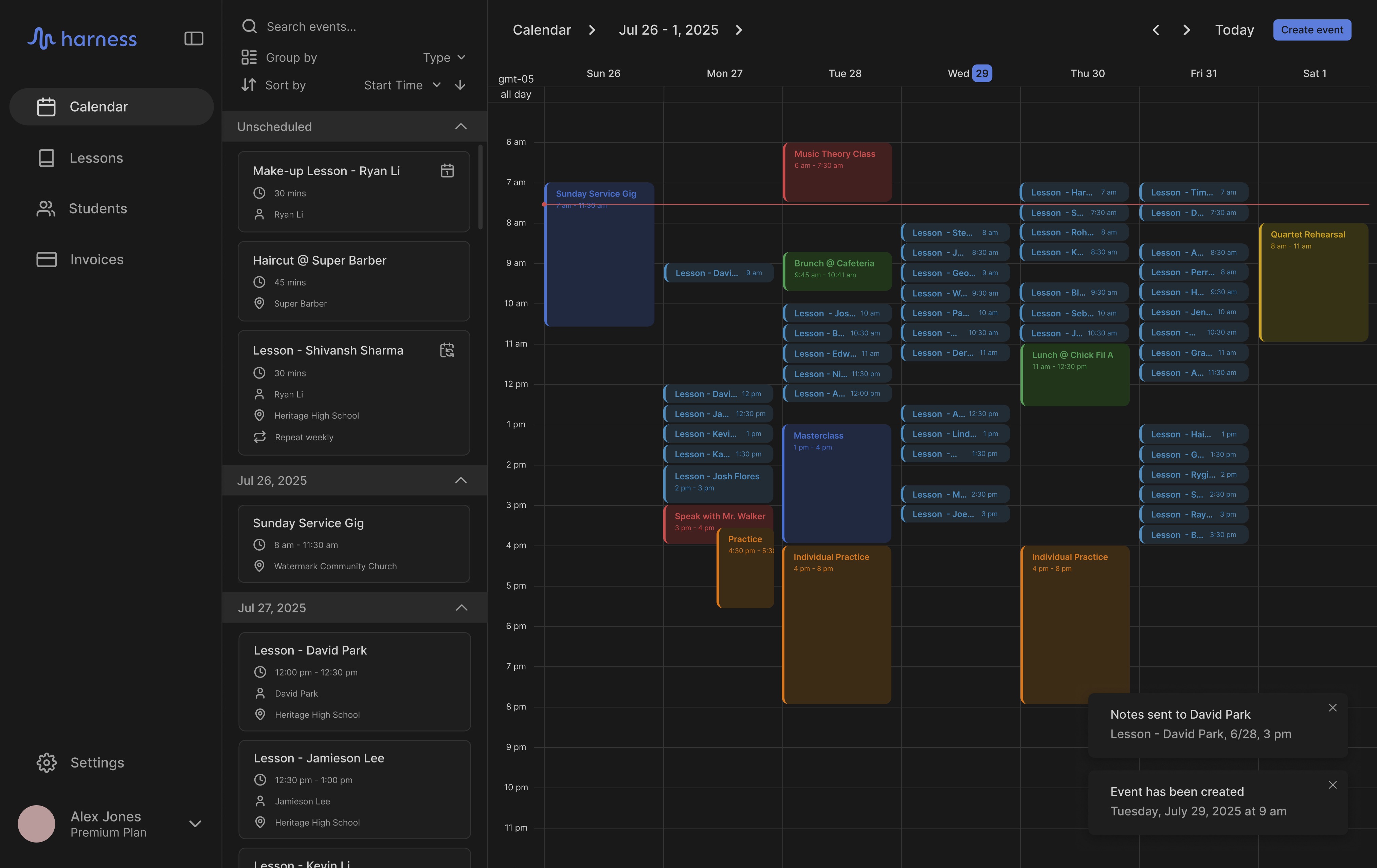1377x868 pixels.
Task: Open the Start Time sort dropdown
Action: tap(403, 85)
